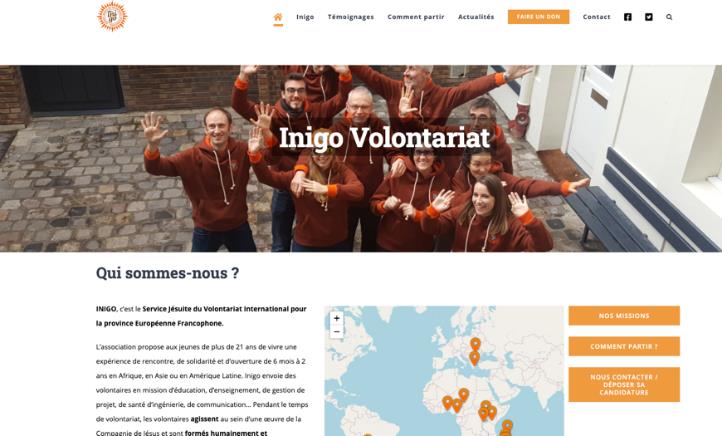The width and height of the screenshot is (722, 436).
Task: Open the Témoignages menu item
Action: [351, 17]
